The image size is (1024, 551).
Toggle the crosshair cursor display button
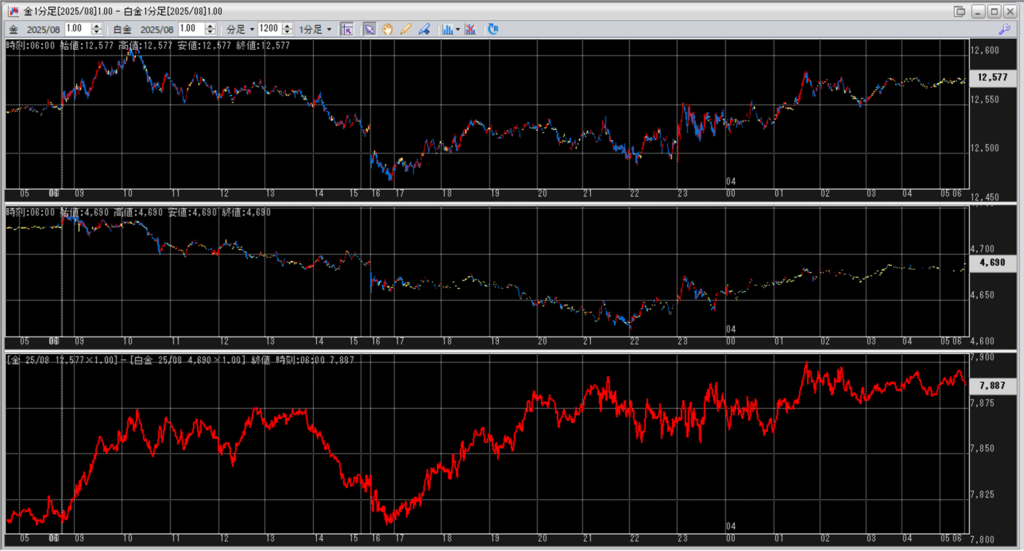coord(346,29)
